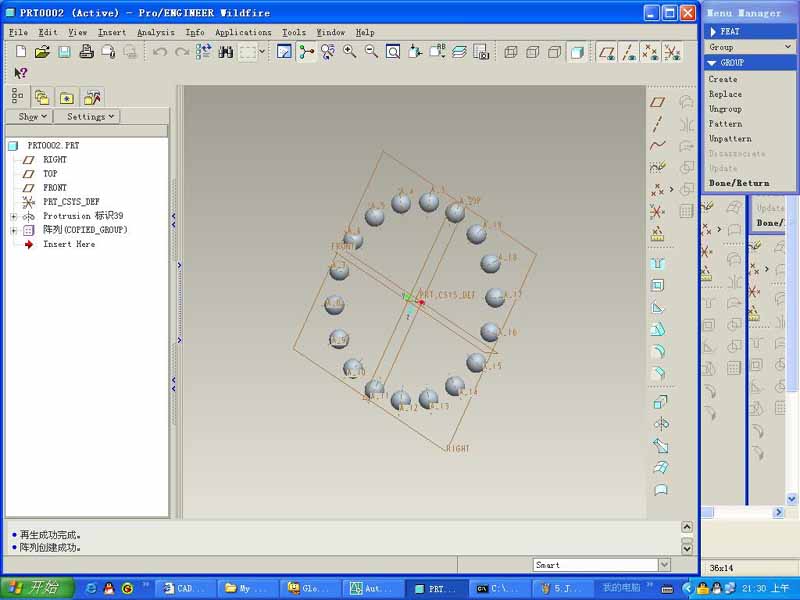The width and height of the screenshot is (800, 600).
Task: Open the File menu
Action: click(x=18, y=32)
